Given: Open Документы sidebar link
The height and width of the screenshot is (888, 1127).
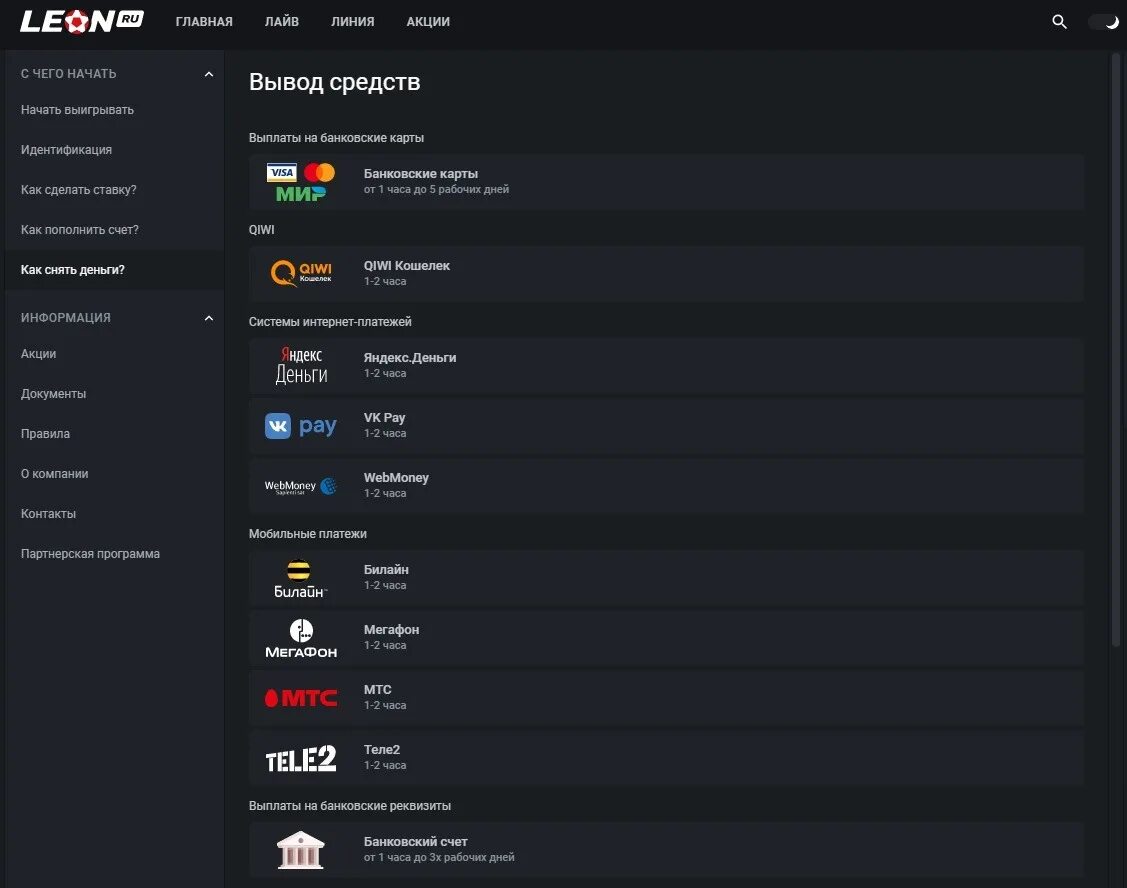Looking at the screenshot, I should [53, 394].
